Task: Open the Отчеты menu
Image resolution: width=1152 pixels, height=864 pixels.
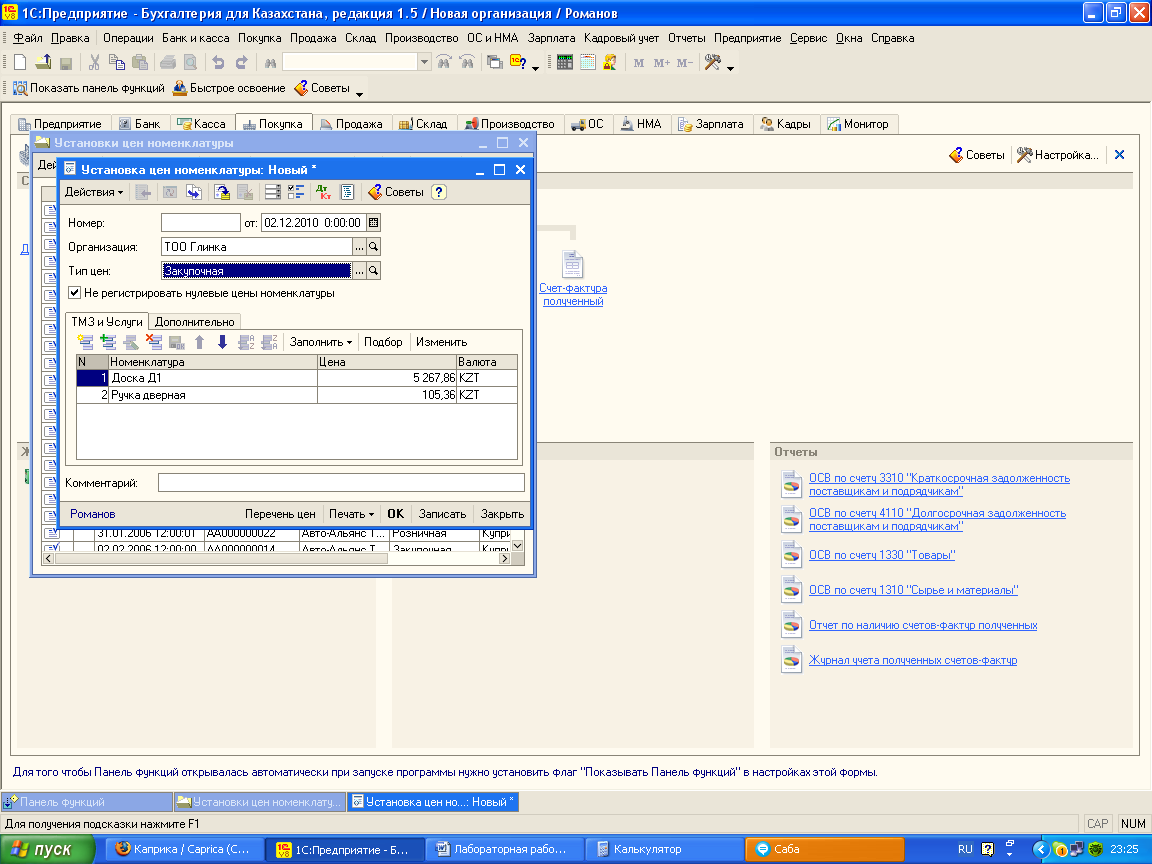Action: tap(686, 38)
